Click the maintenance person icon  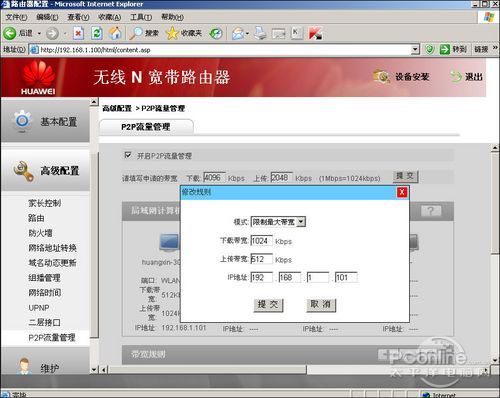coord(23,367)
